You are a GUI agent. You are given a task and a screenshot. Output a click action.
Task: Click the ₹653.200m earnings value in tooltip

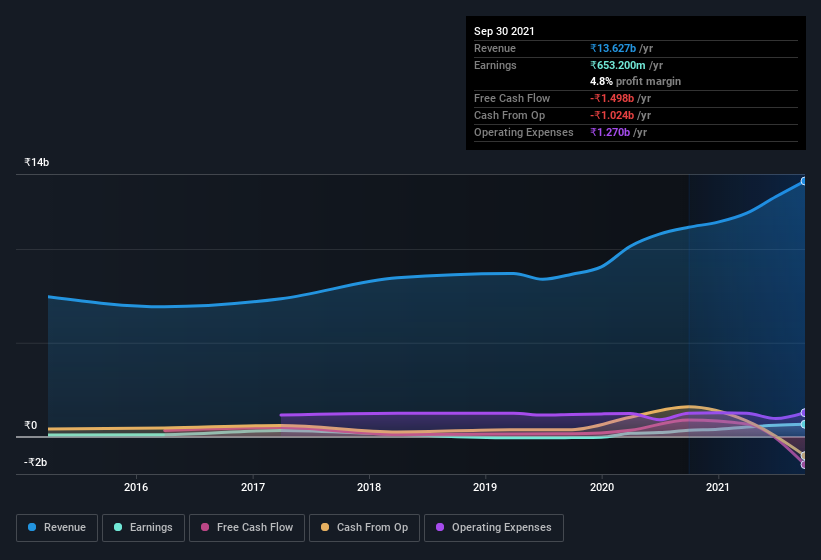click(x=618, y=65)
